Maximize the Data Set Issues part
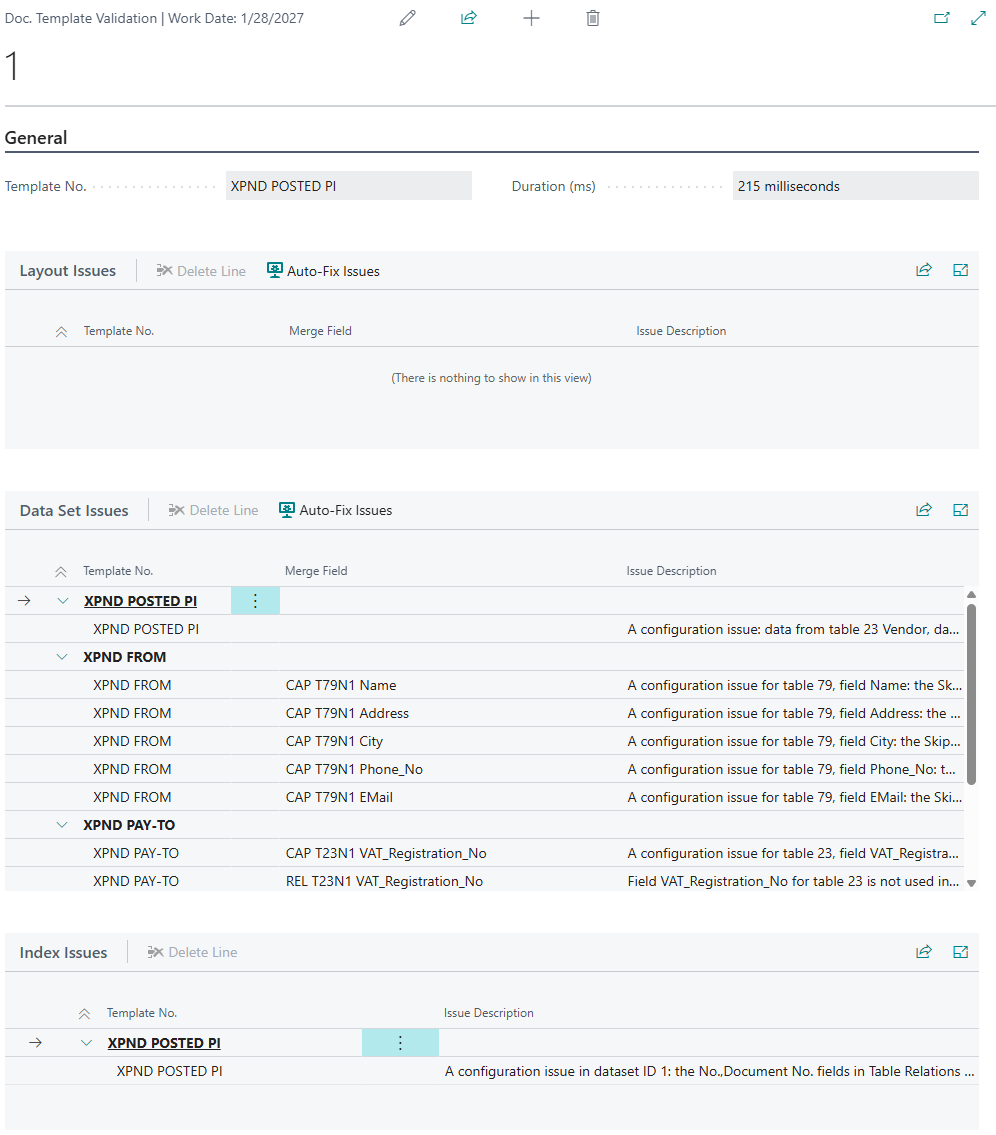This screenshot has width=996, height=1135. 960,510
